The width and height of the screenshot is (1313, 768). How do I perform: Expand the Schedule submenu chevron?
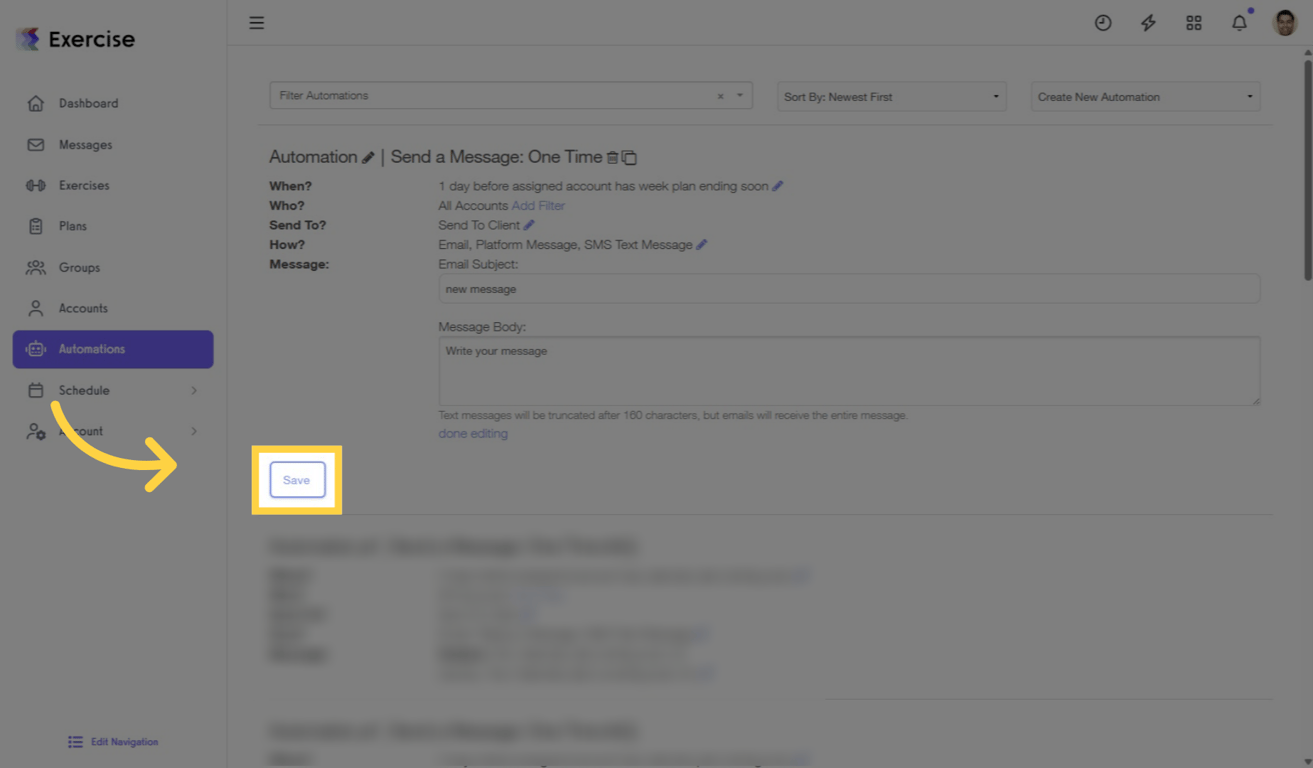pos(194,390)
